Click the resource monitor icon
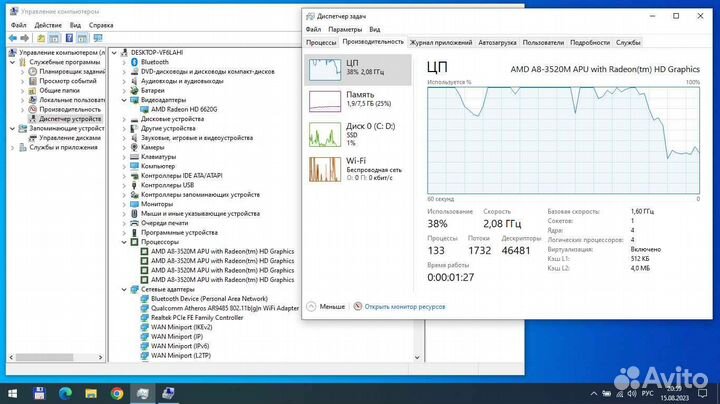 pyautogui.click(x=358, y=306)
